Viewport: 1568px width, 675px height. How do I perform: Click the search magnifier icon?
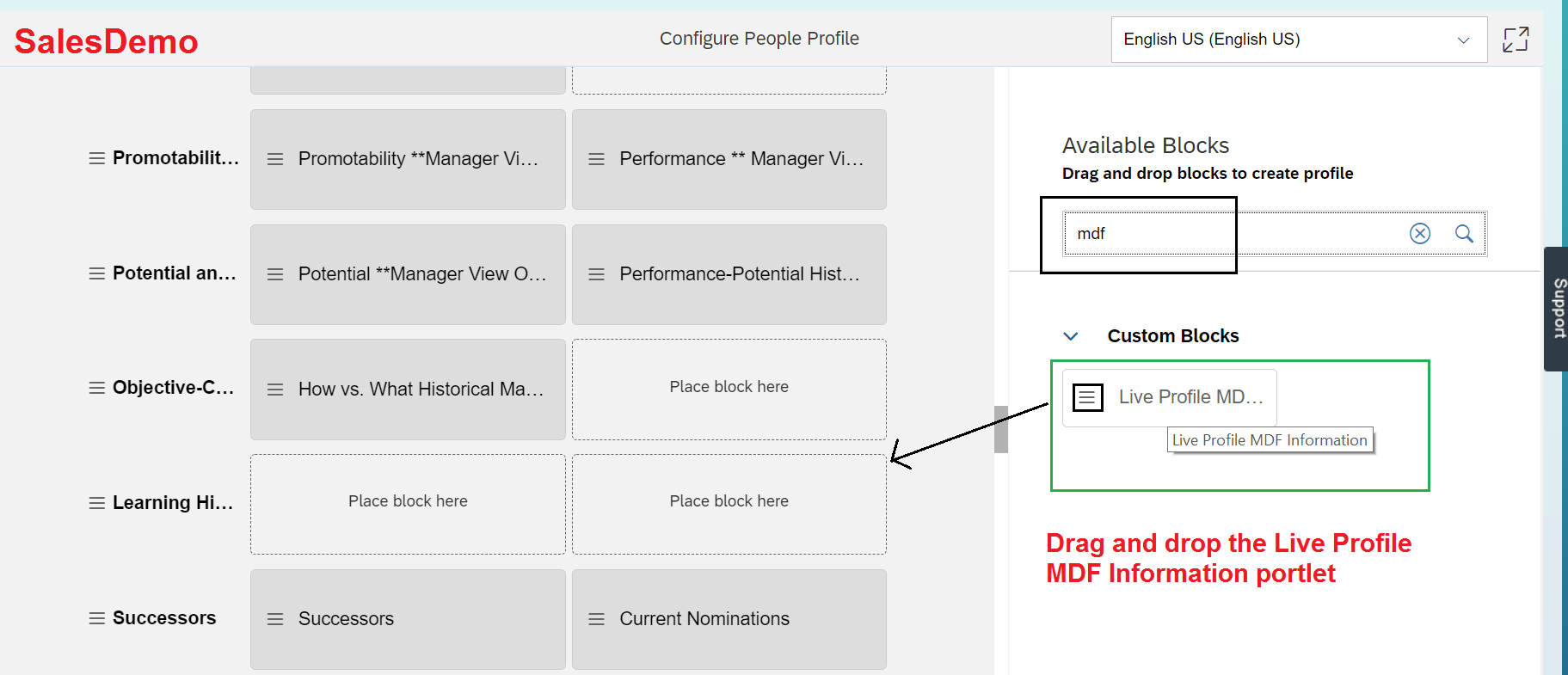1464,233
